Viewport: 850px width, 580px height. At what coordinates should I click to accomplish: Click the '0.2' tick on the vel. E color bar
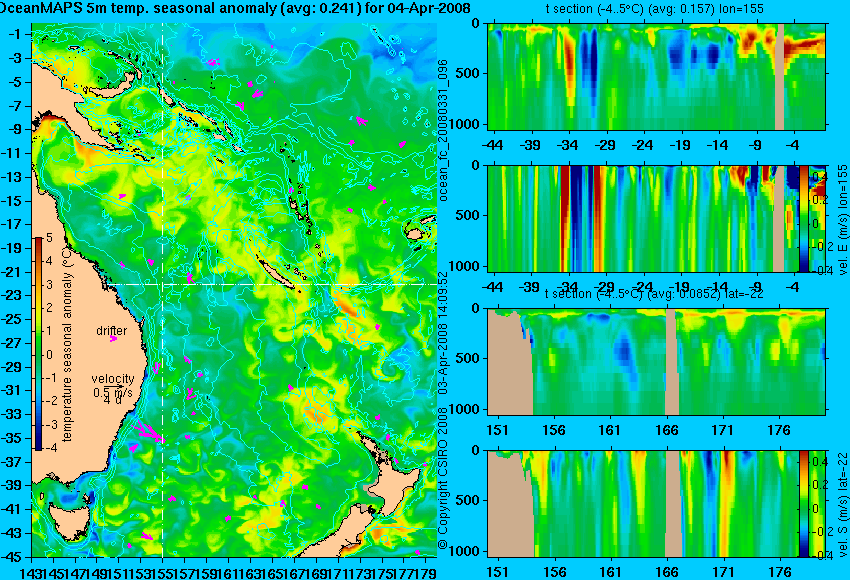(819, 200)
